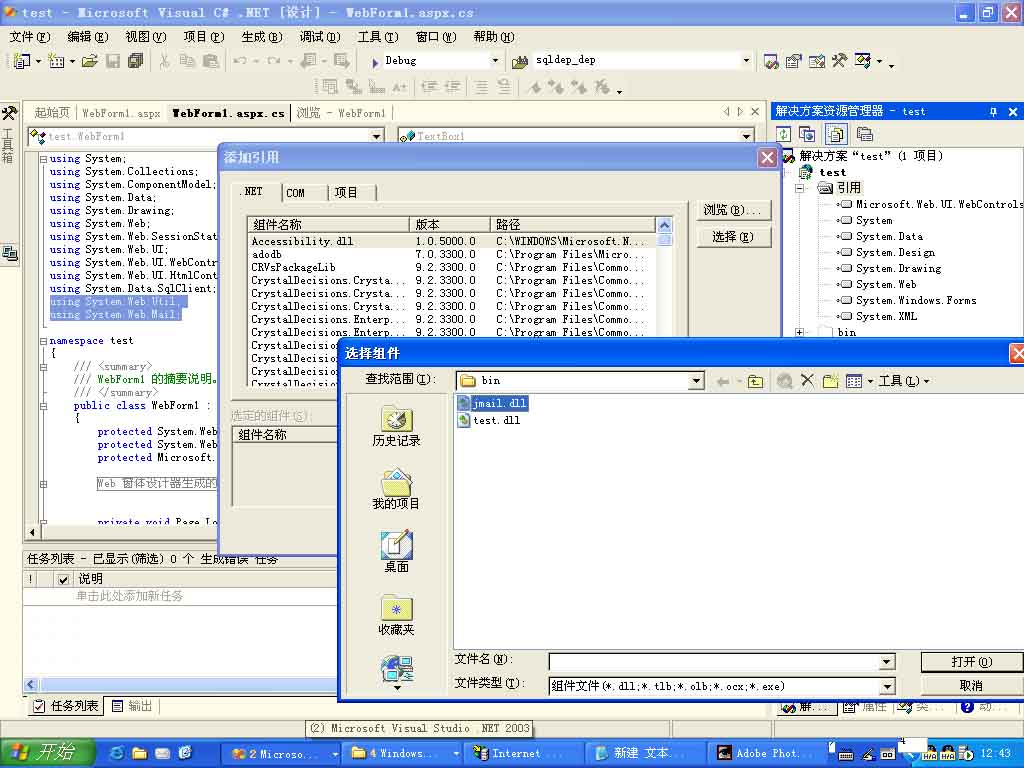Click the Server Explorer sidebar icon

point(10,253)
